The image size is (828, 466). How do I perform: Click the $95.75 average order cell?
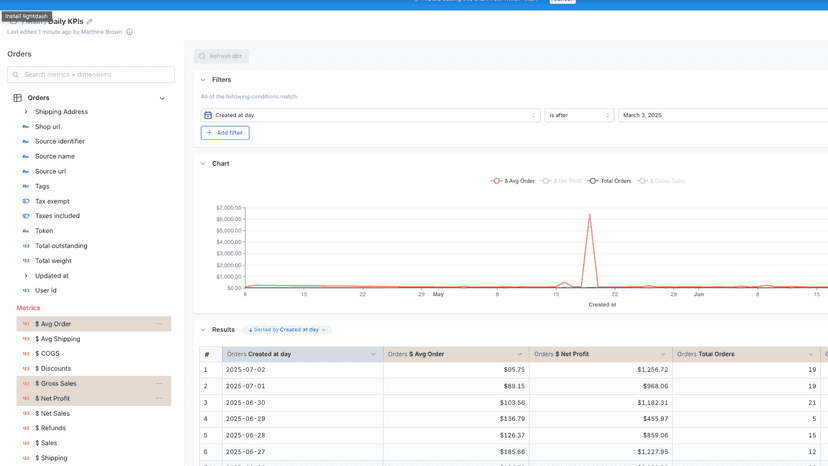(x=456, y=370)
